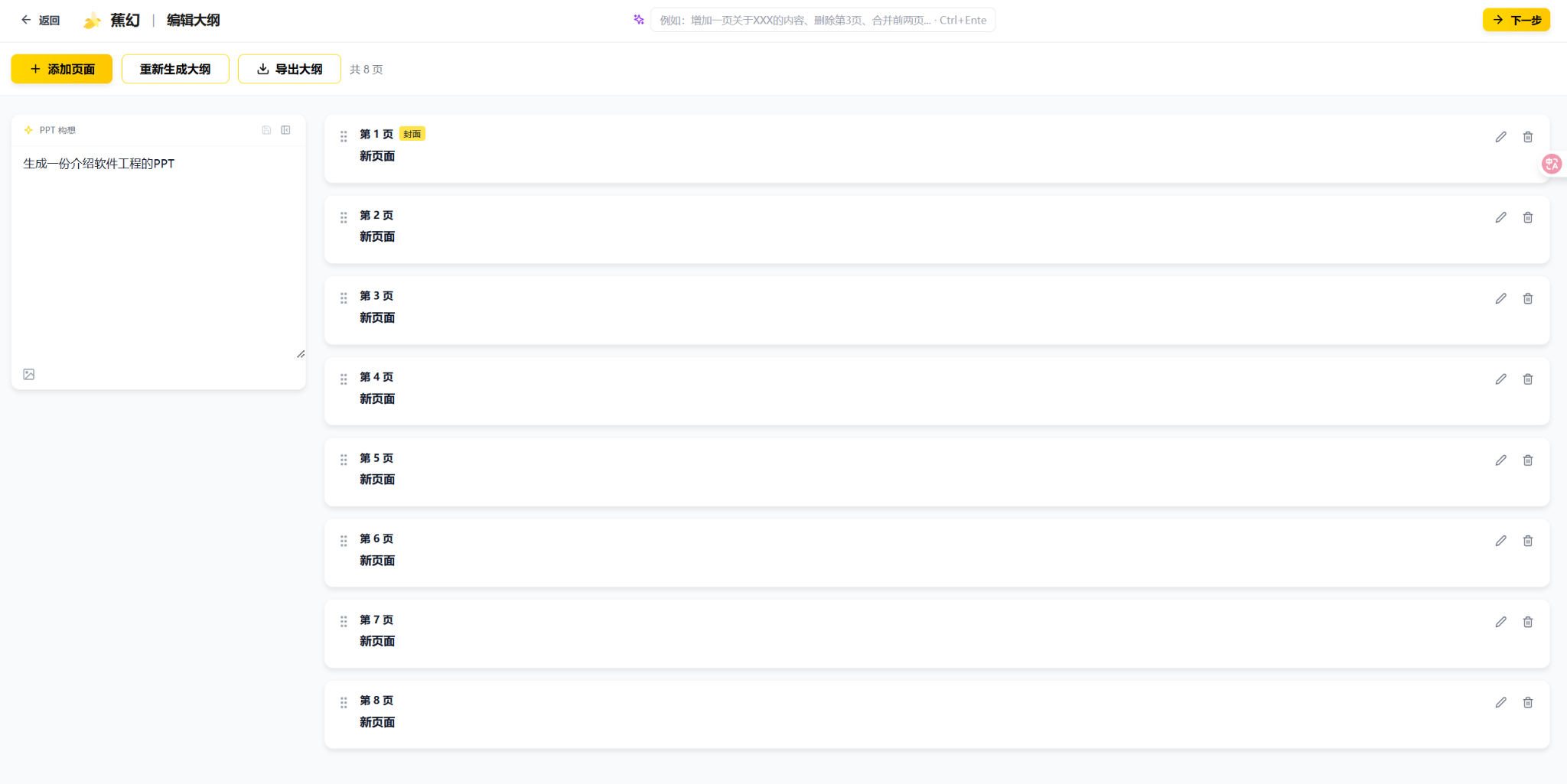Click the drag handle of page 5

(x=344, y=460)
